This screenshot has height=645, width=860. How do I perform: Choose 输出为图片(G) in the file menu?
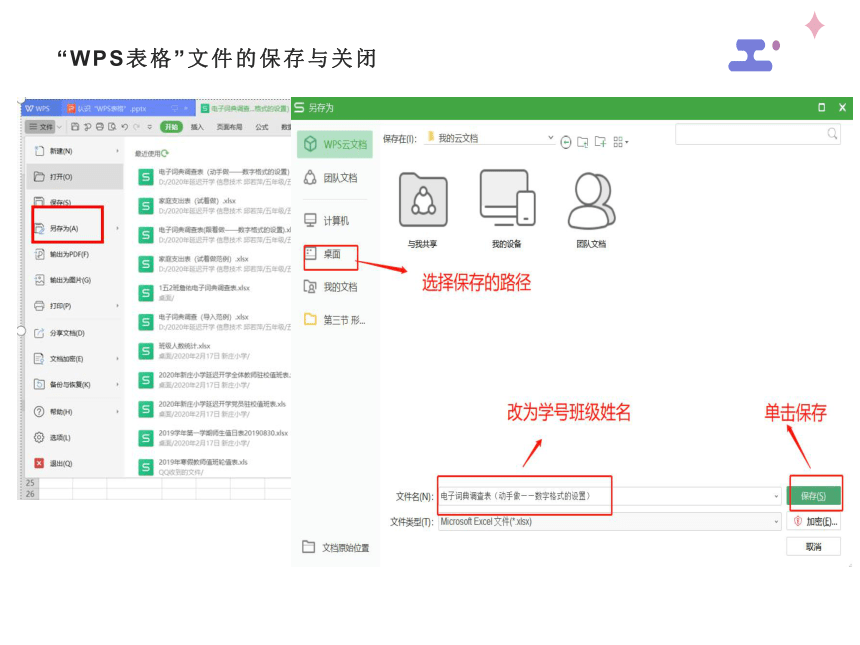[x=75, y=280]
